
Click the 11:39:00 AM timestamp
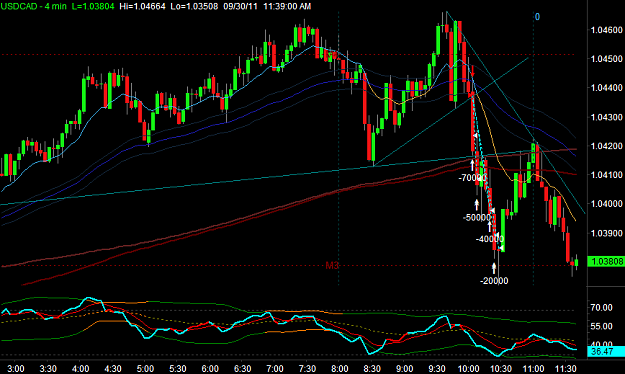[x=287, y=6]
